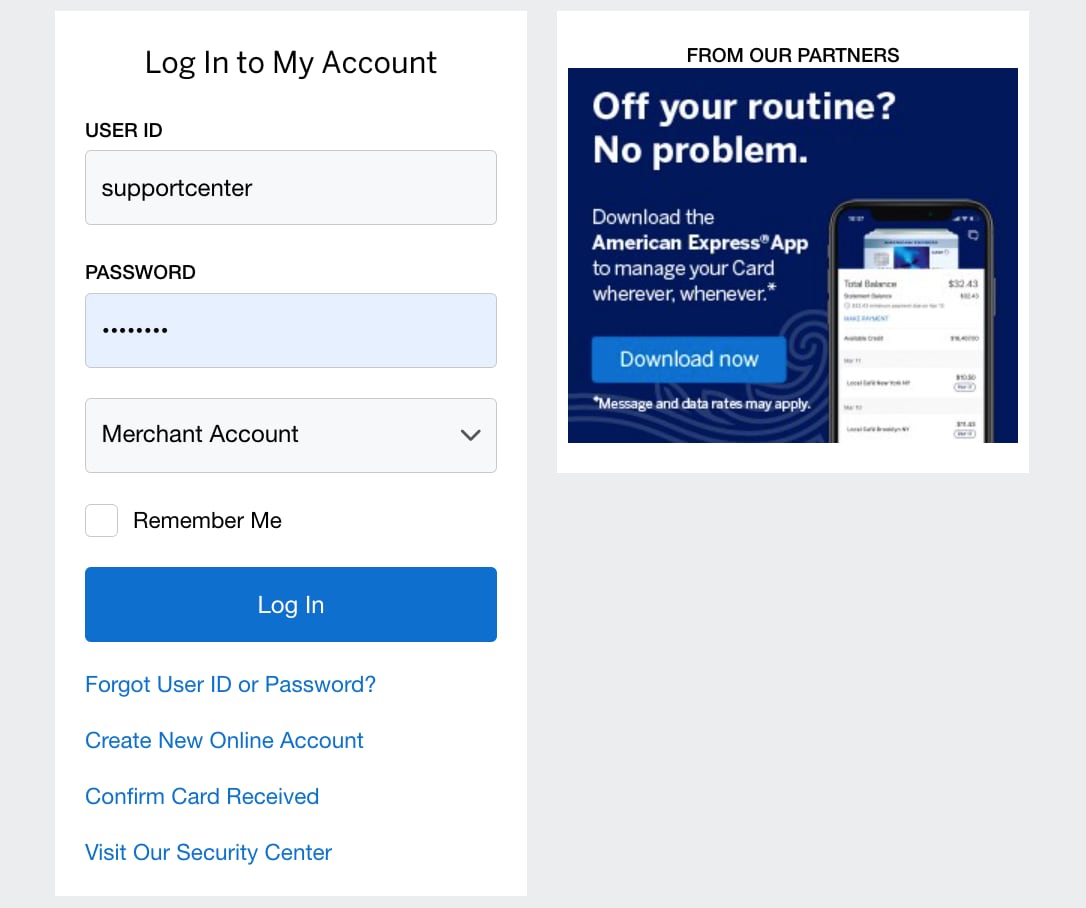1086x908 pixels.
Task: Click the American Express App text in ad
Action: (699, 243)
